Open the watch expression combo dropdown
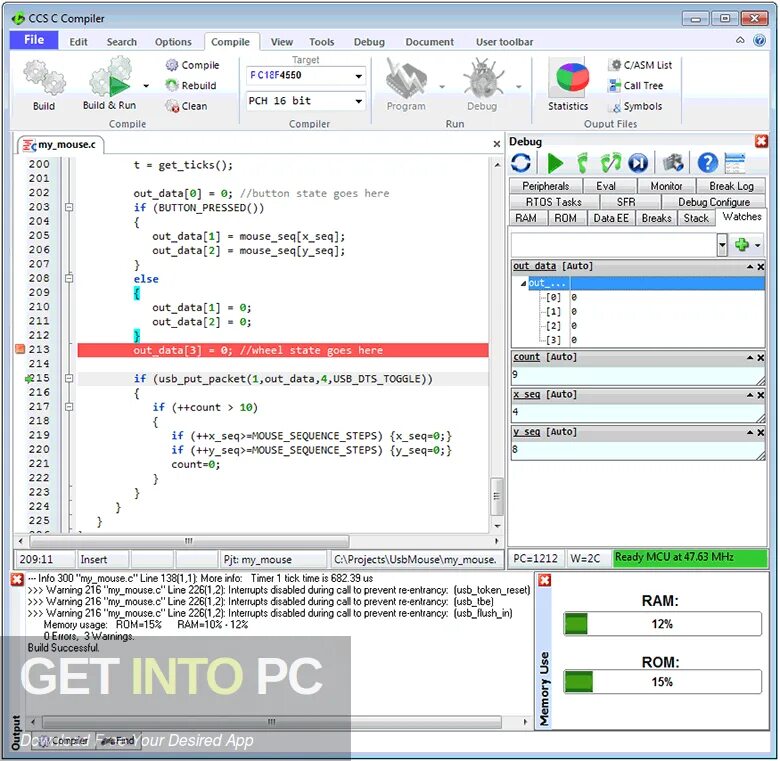Viewport: 780px width, 761px height. 722,245
